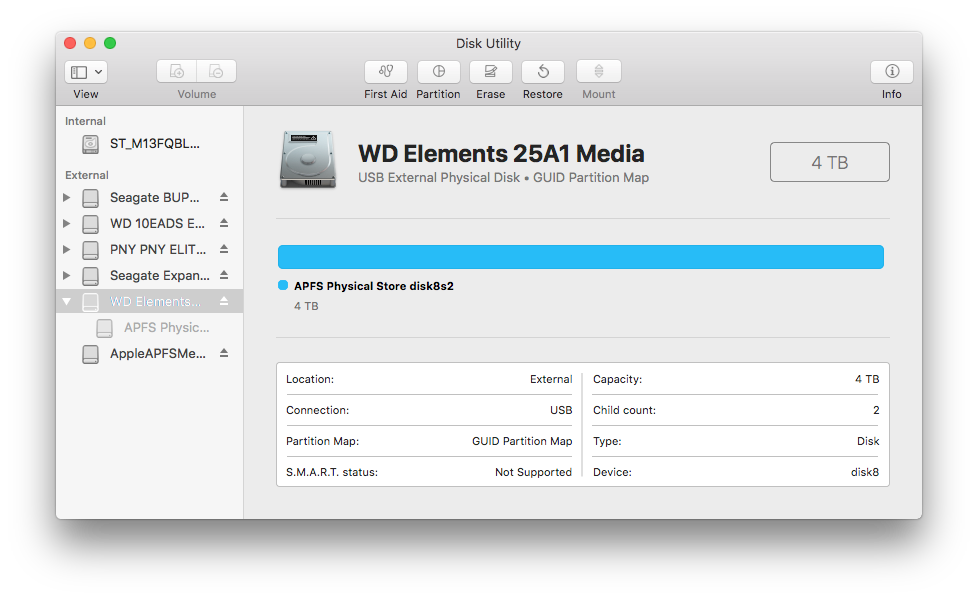Click the GUID Partition Map value

[x=522, y=441]
